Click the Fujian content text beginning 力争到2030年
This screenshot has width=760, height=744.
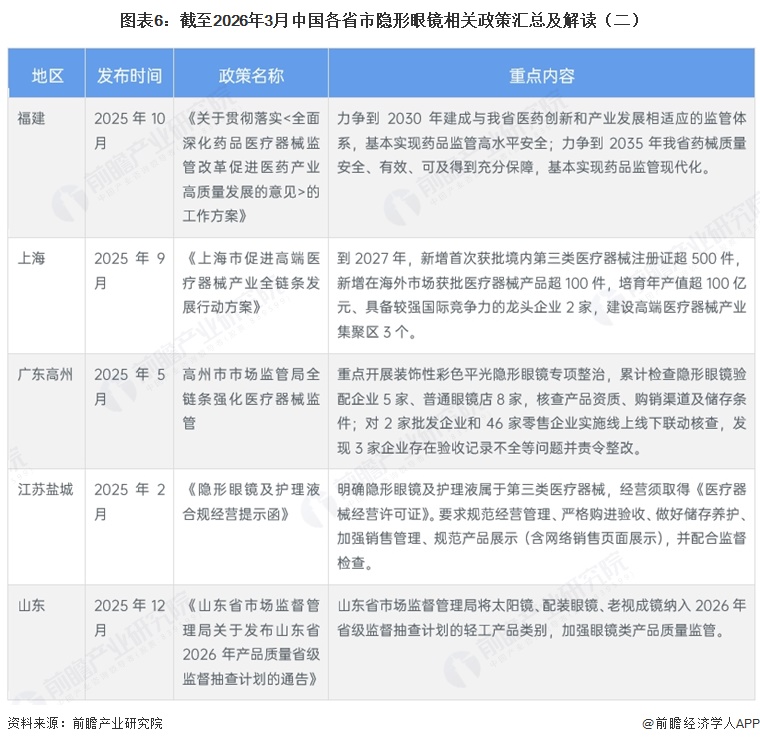(542, 143)
